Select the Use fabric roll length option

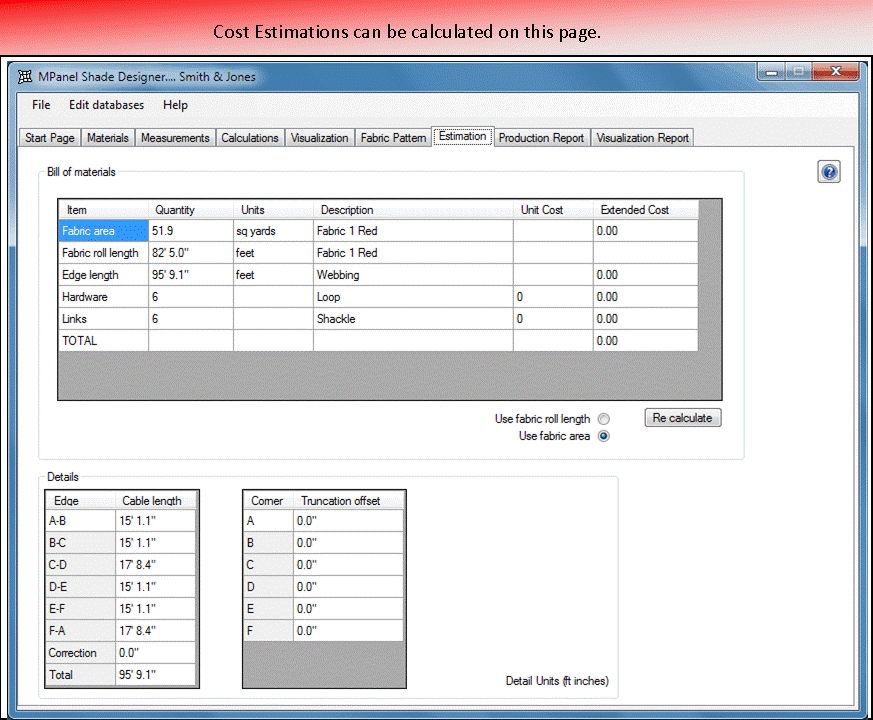(x=604, y=419)
